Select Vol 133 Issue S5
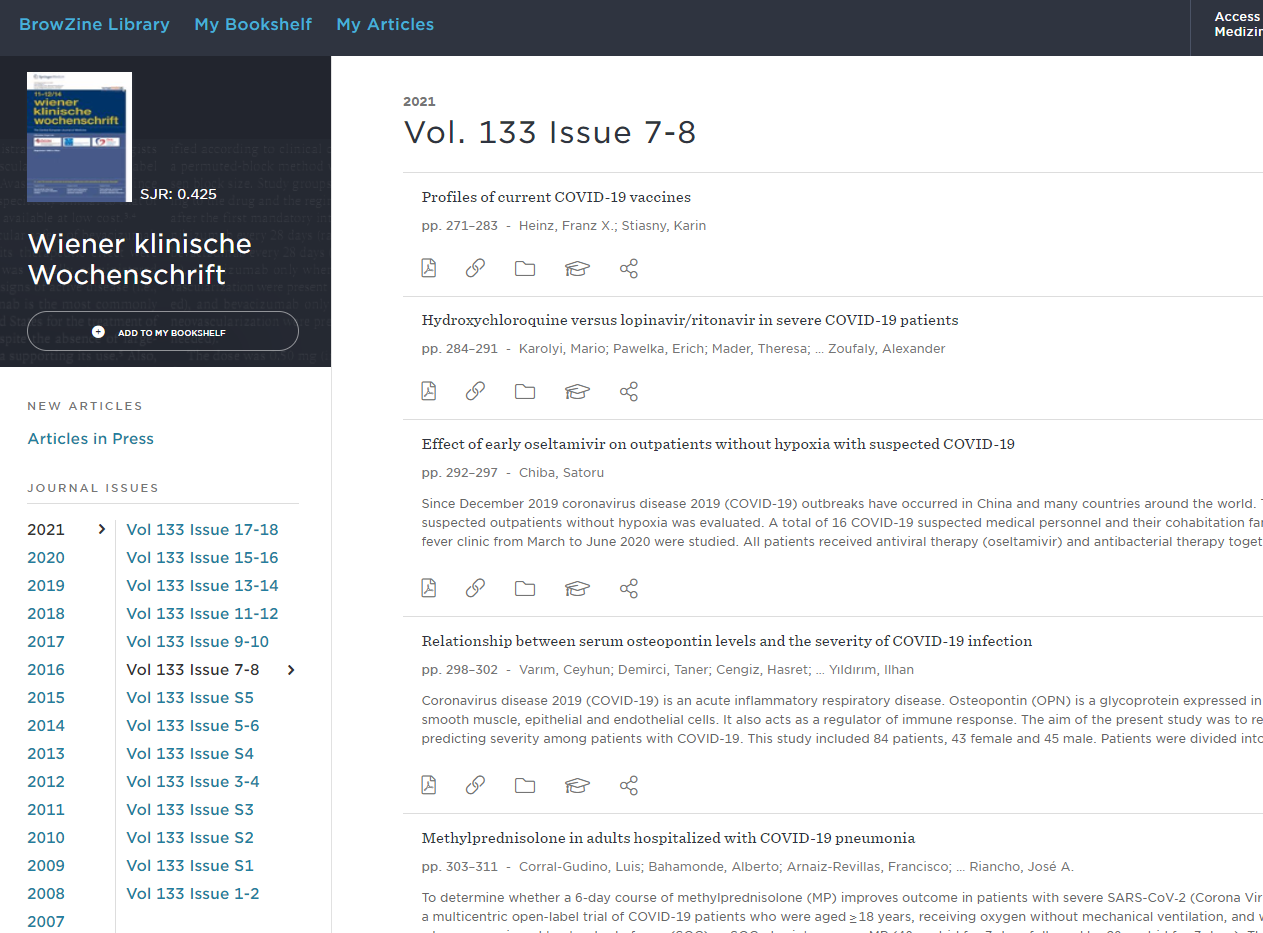The image size is (1263, 933). [x=190, y=698]
